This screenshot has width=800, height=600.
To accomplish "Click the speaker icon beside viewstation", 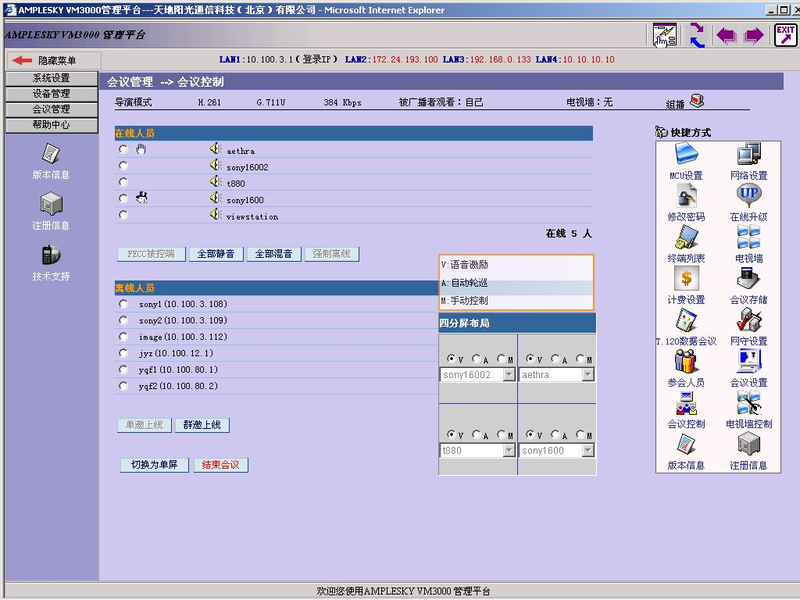I will tap(215, 214).
